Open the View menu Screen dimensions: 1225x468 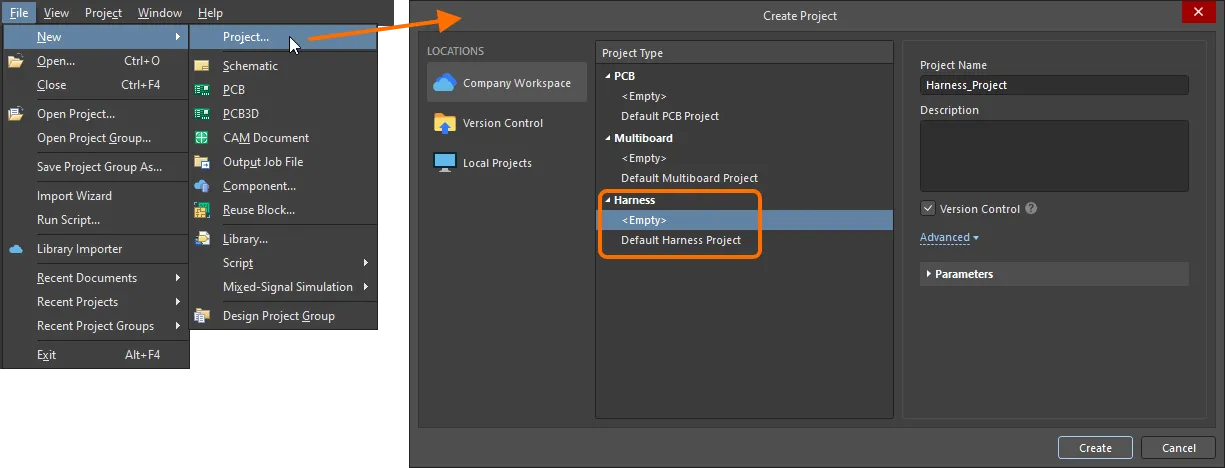57,13
